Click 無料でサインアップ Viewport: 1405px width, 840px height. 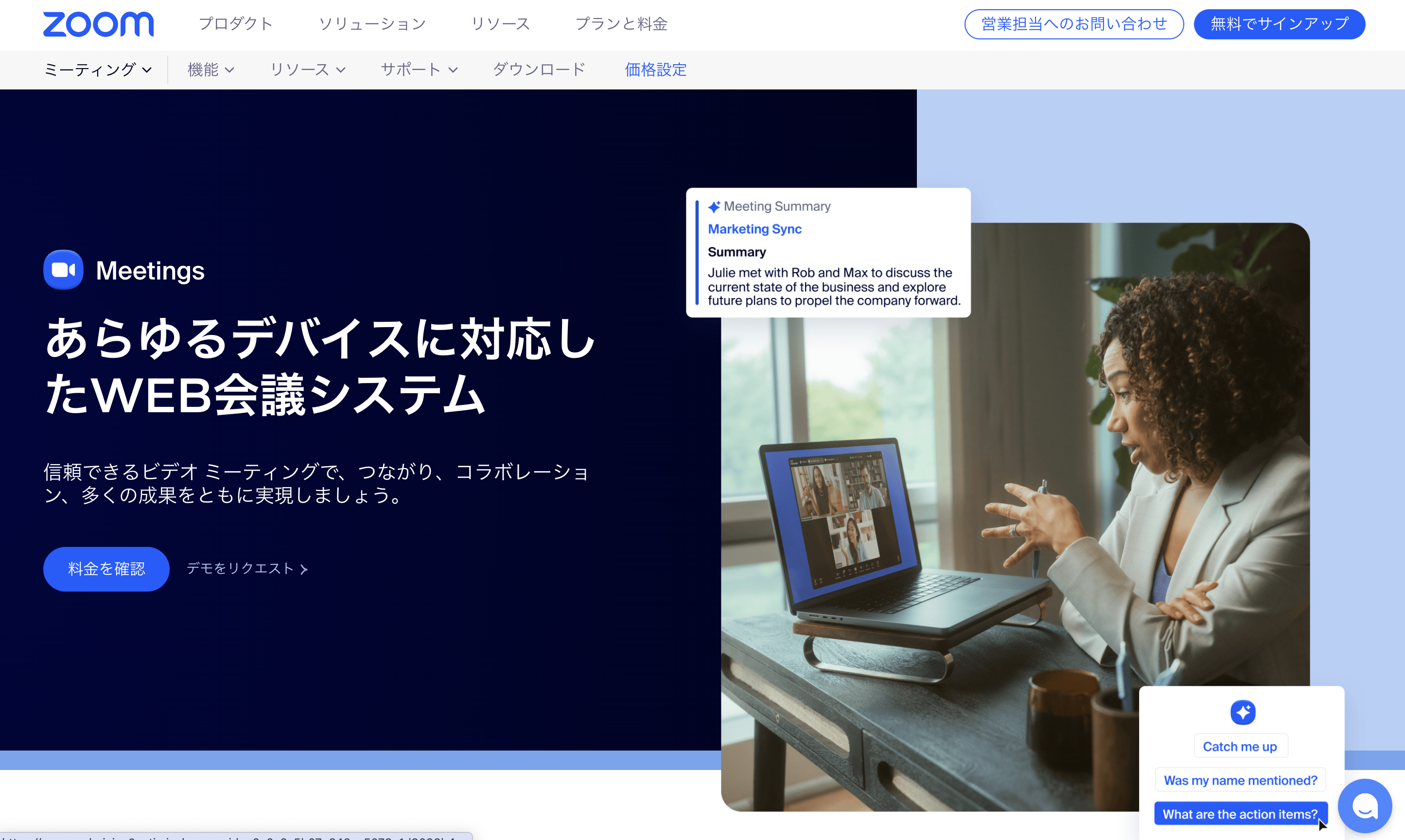click(1280, 24)
